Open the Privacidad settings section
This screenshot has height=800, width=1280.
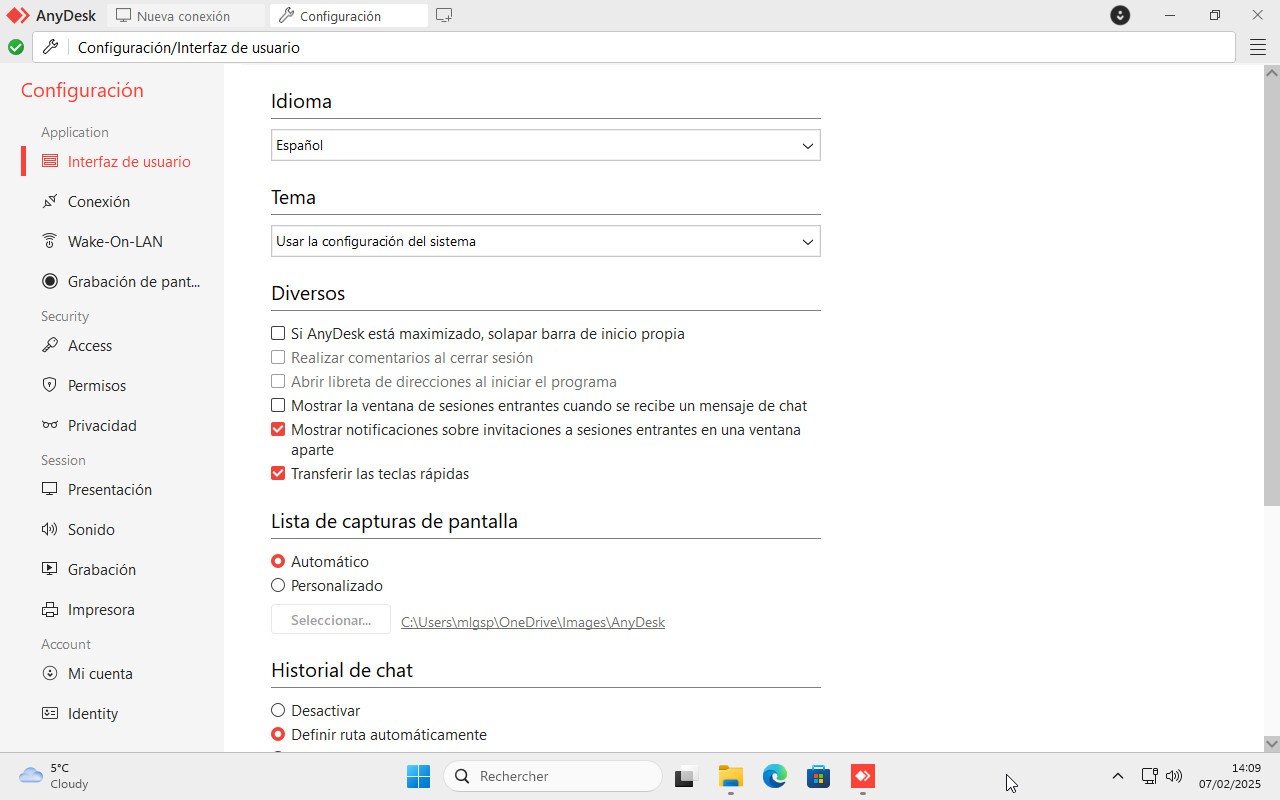tap(102, 425)
